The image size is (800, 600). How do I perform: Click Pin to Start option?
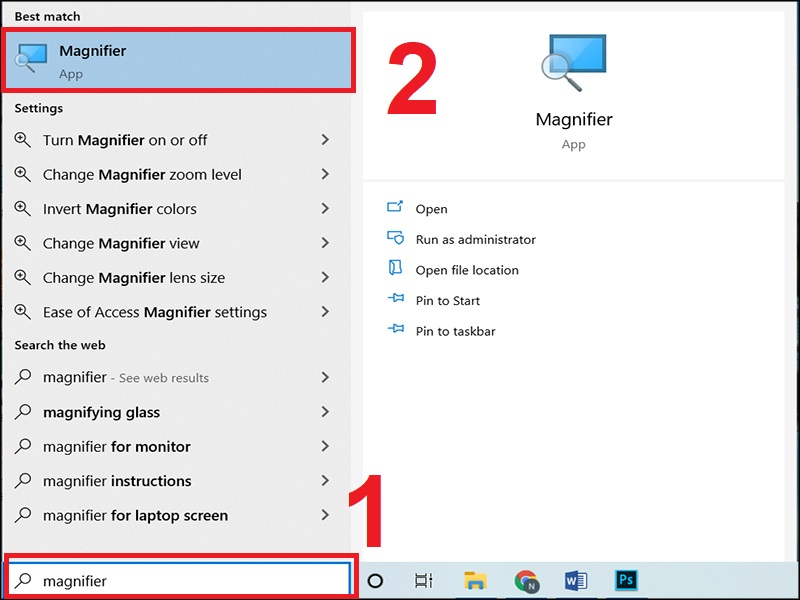tap(447, 301)
